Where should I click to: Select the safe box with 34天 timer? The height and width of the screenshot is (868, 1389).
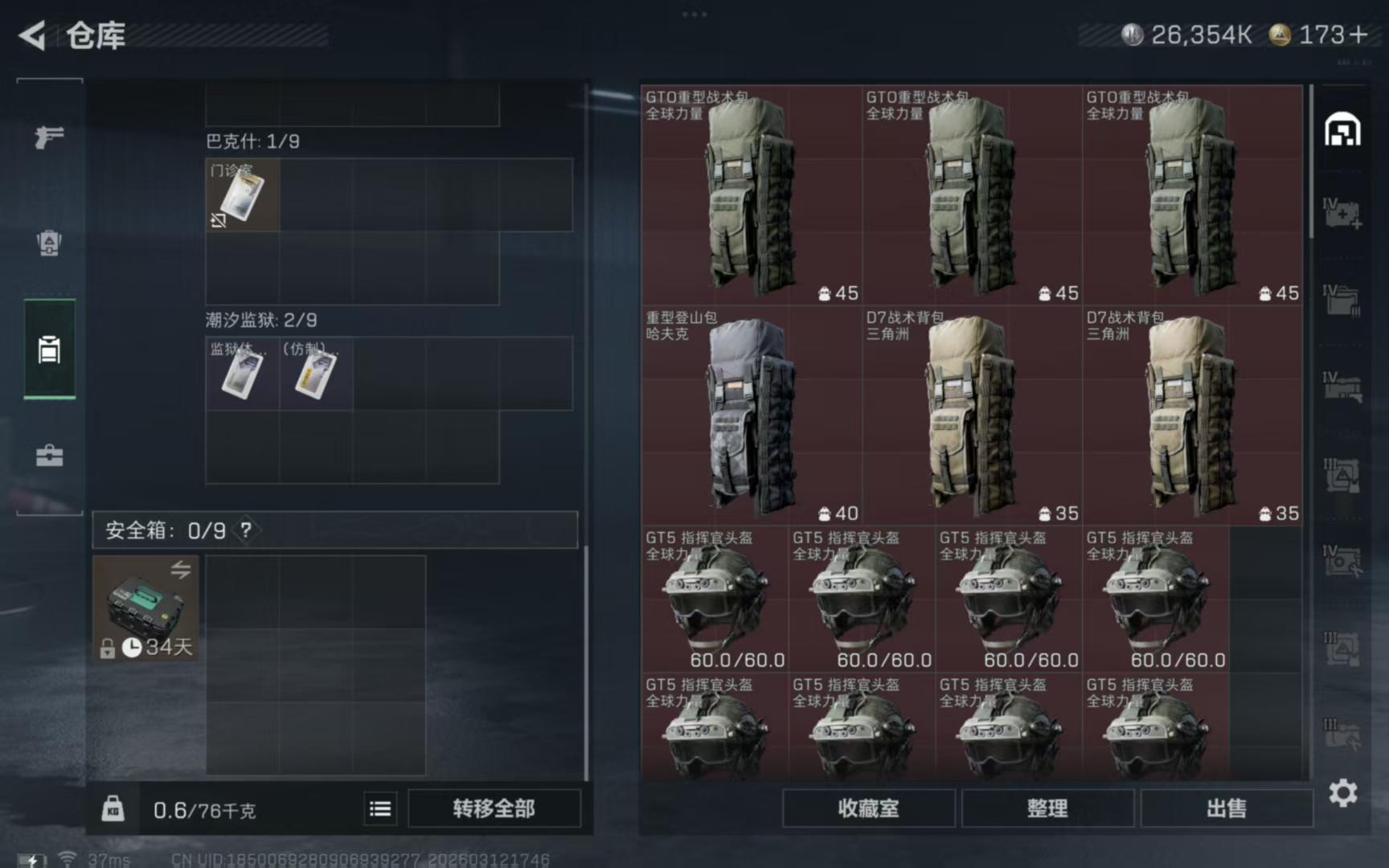(x=145, y=608)
